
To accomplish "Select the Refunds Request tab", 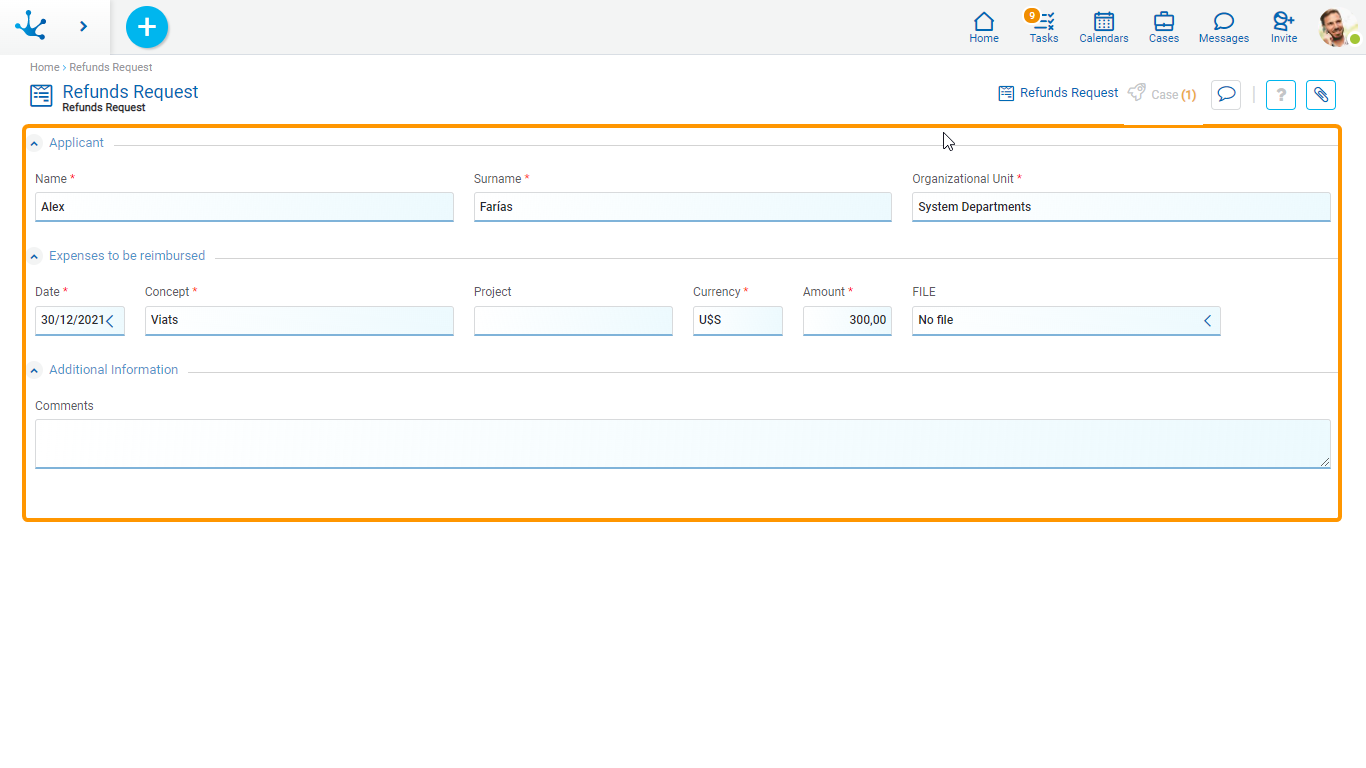I will 1058,93.
